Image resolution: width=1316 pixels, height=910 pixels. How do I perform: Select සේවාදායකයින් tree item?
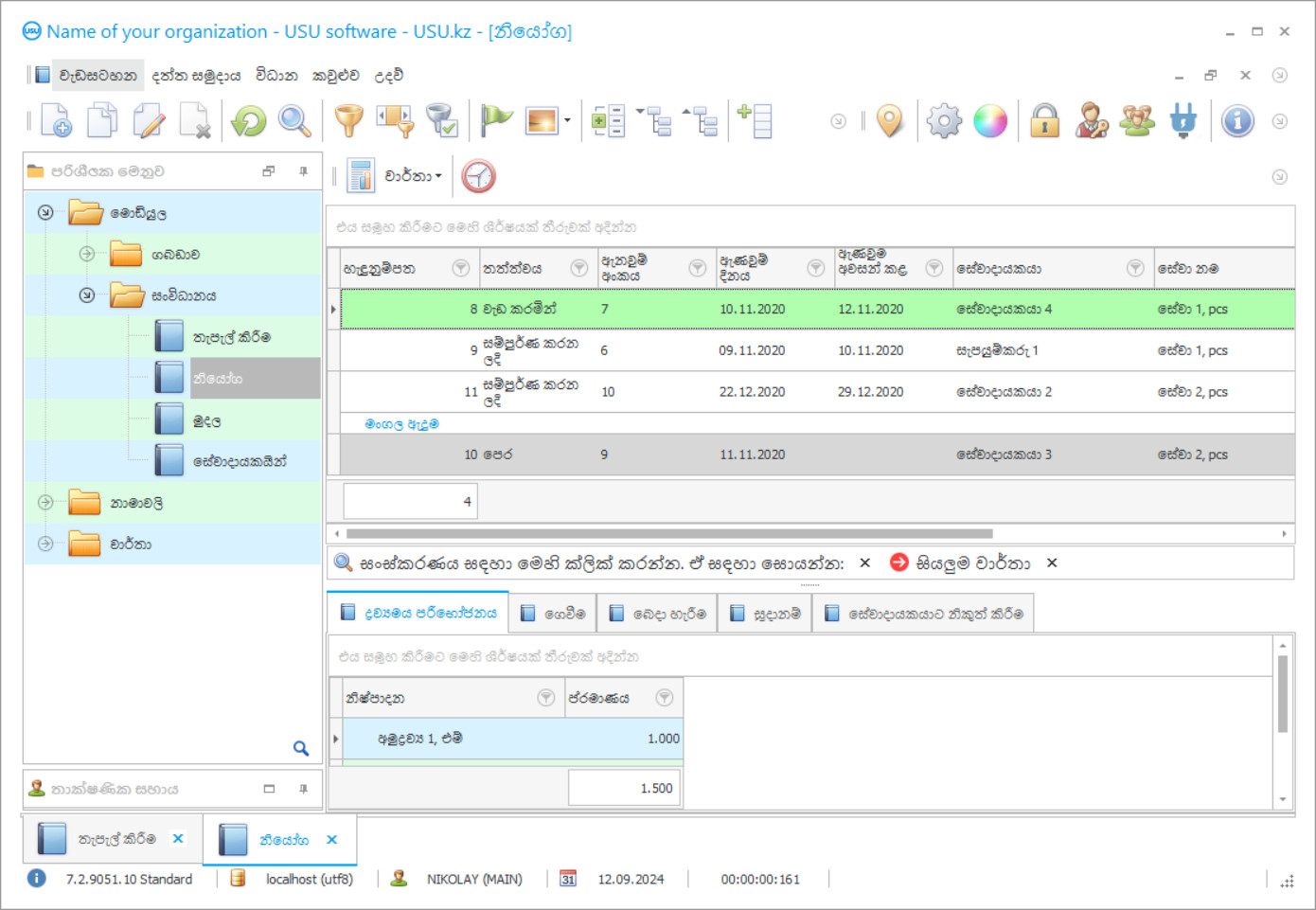[240, 461]
